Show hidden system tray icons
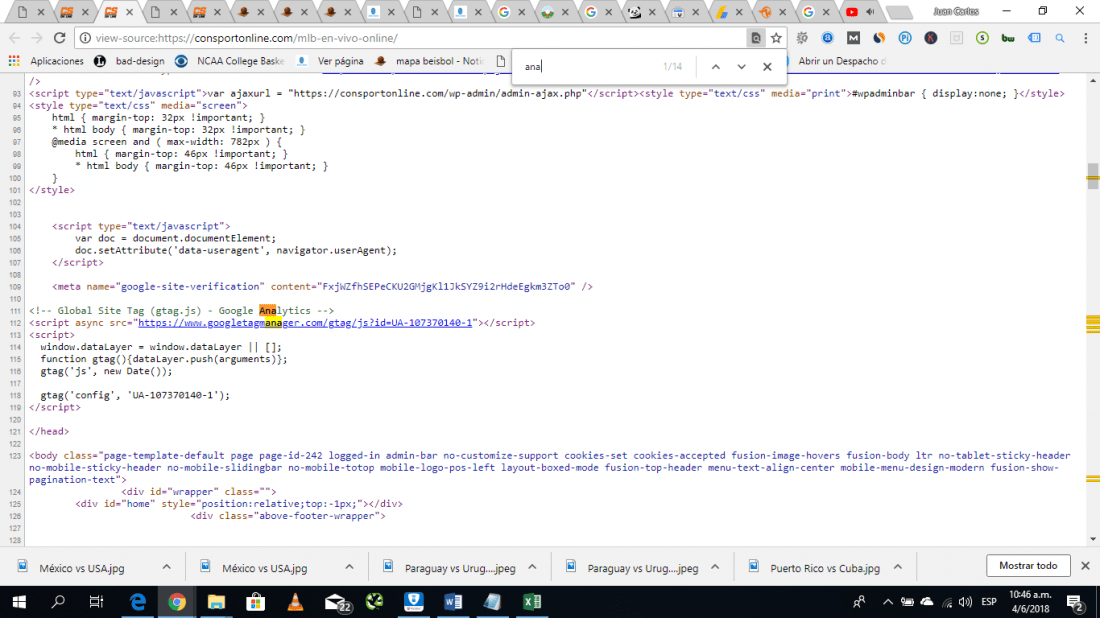The height and width of the screenshot is (618, 1100). click(887, 602)
